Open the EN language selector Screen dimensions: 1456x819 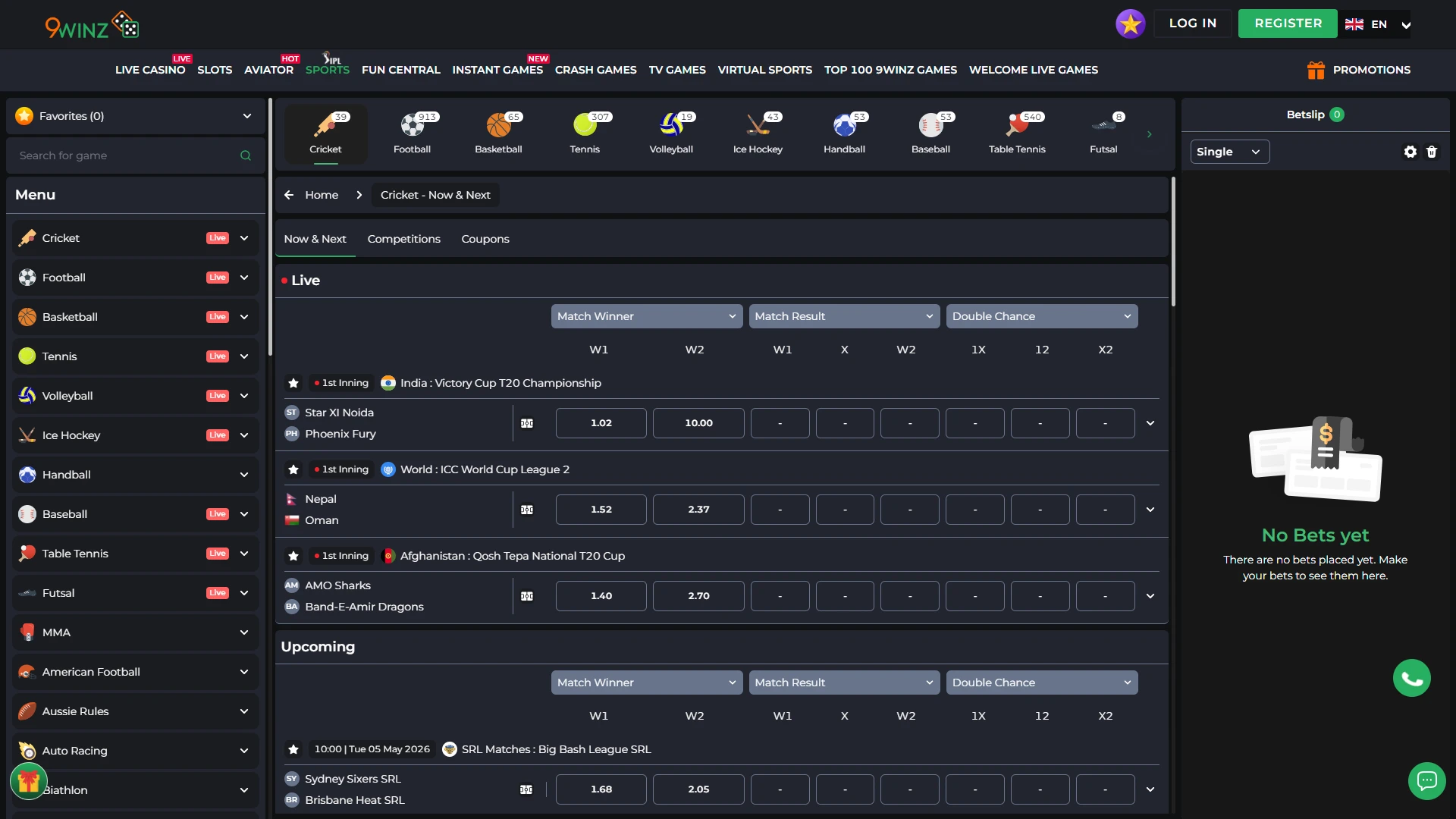point(1378,24)
